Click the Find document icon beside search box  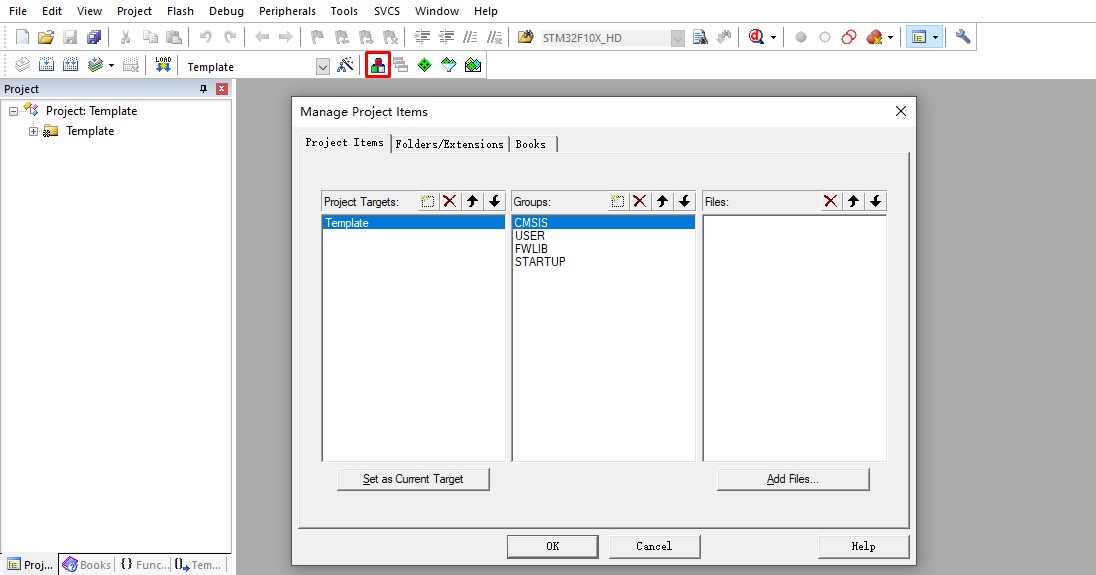click(x=700, y=37)
